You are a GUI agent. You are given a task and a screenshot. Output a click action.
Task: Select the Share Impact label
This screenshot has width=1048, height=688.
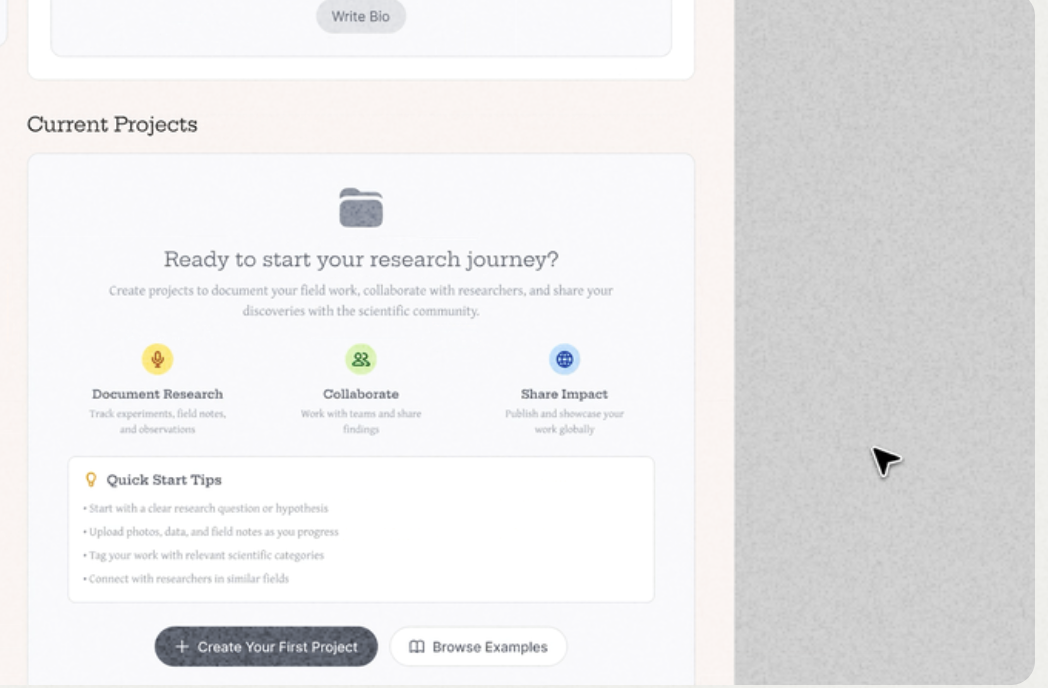[x=564, y=394]
